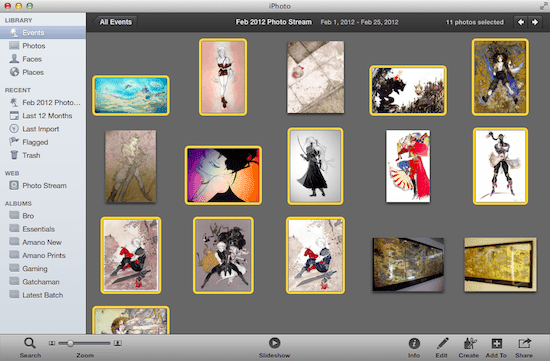Click the Events palm tree icon
550x361 pixels.
[x=14, y=33]
